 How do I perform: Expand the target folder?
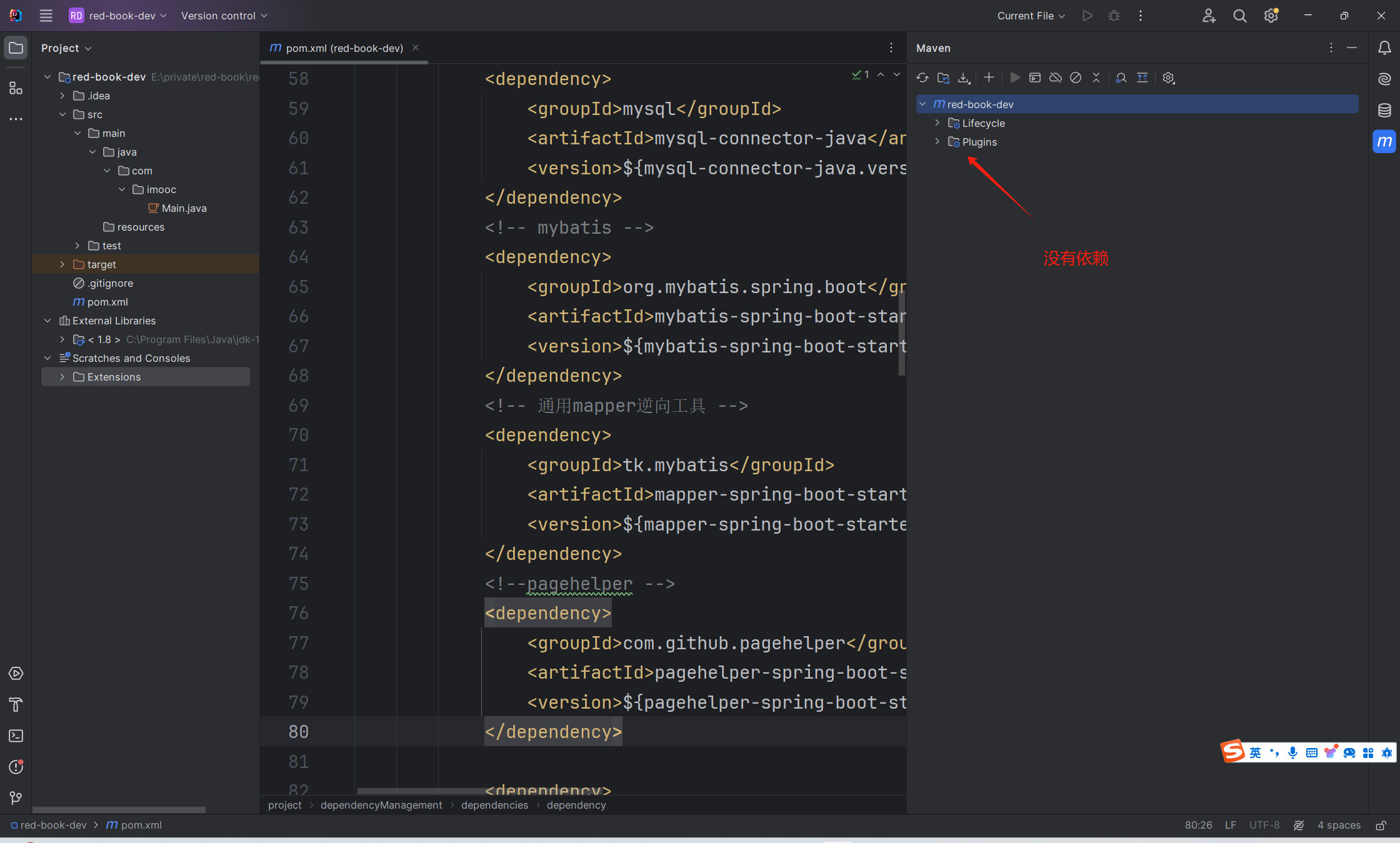coord(62,264)
